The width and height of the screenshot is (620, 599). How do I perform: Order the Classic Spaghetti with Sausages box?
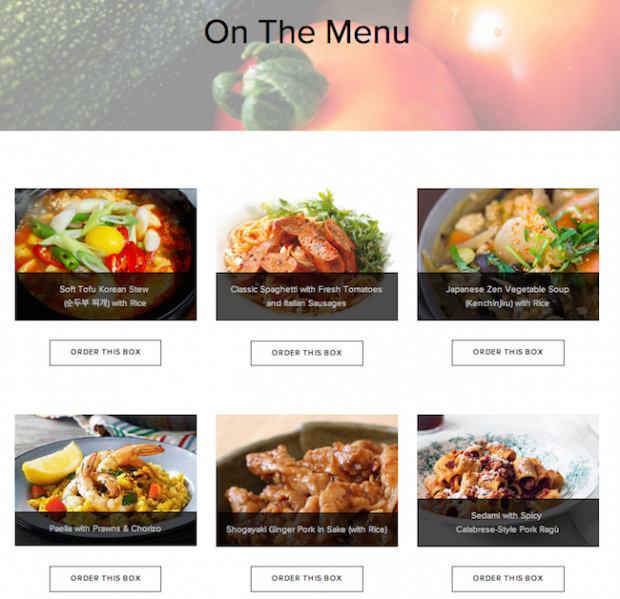coord(306,353)
